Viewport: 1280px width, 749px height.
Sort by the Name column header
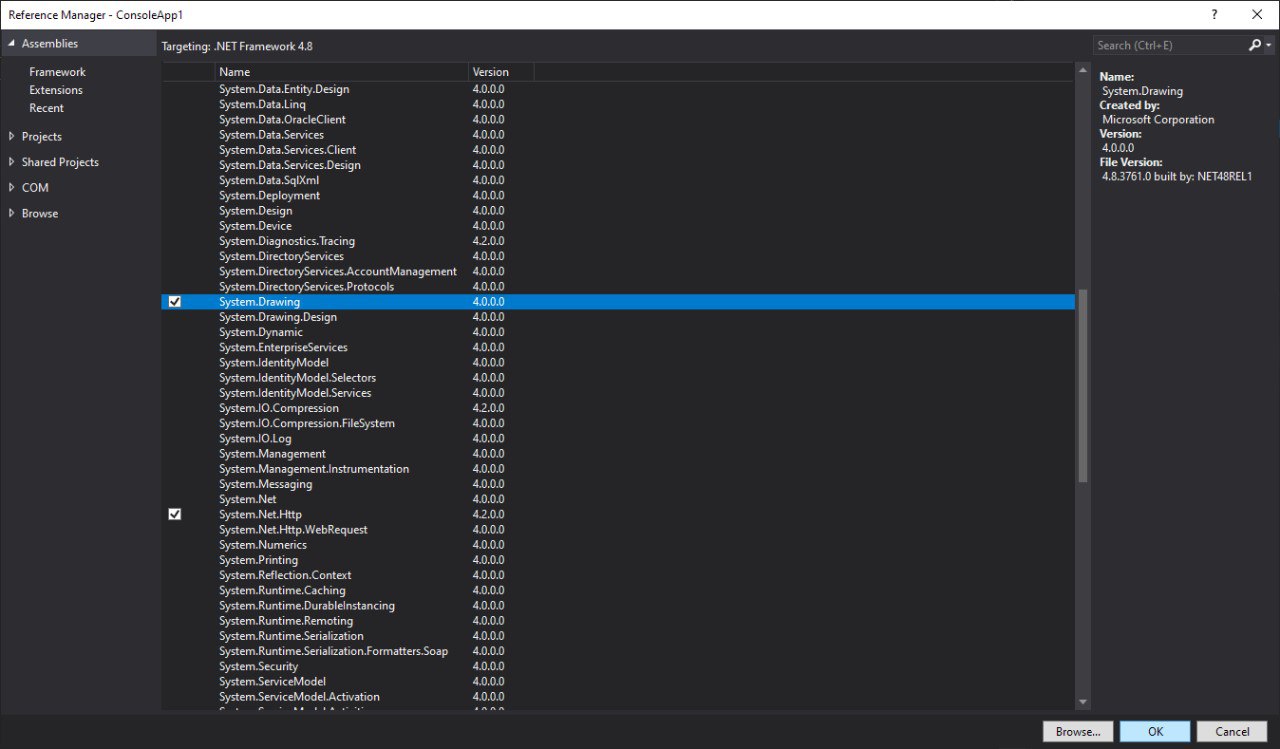pos(341,72)
